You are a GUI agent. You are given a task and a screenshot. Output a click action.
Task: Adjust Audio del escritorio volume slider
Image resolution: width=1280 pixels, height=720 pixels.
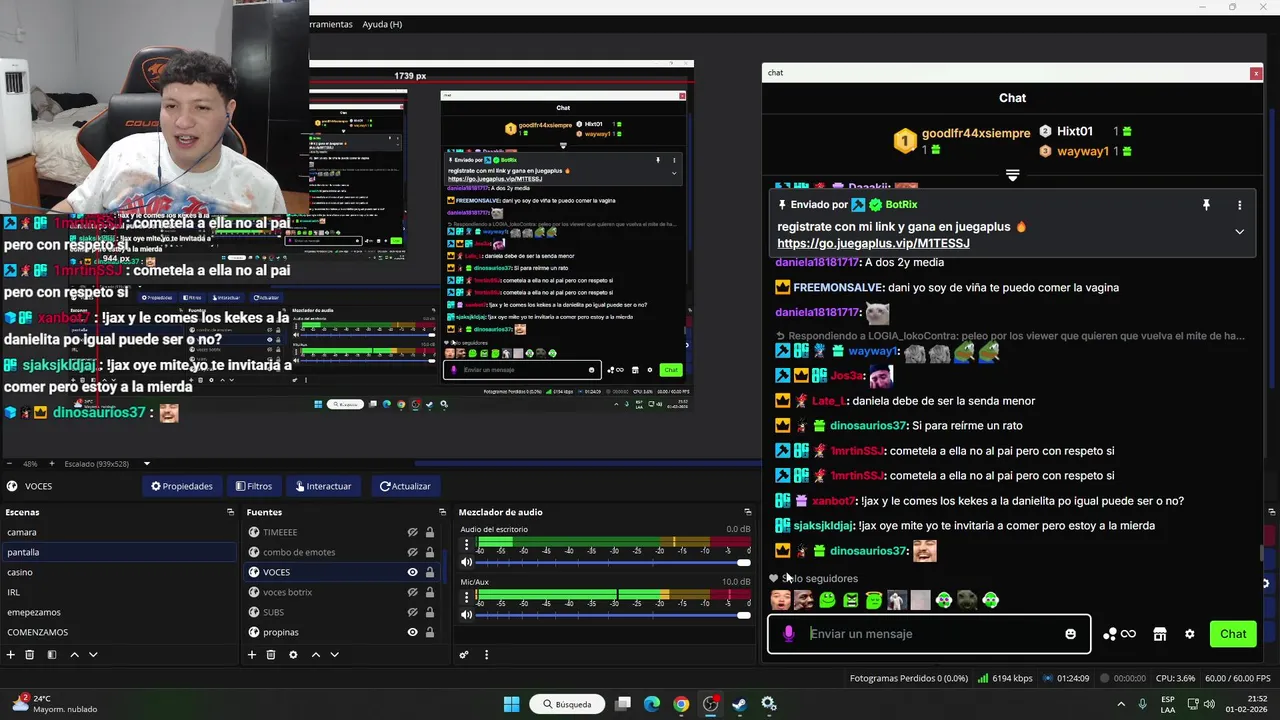(612, 563)
